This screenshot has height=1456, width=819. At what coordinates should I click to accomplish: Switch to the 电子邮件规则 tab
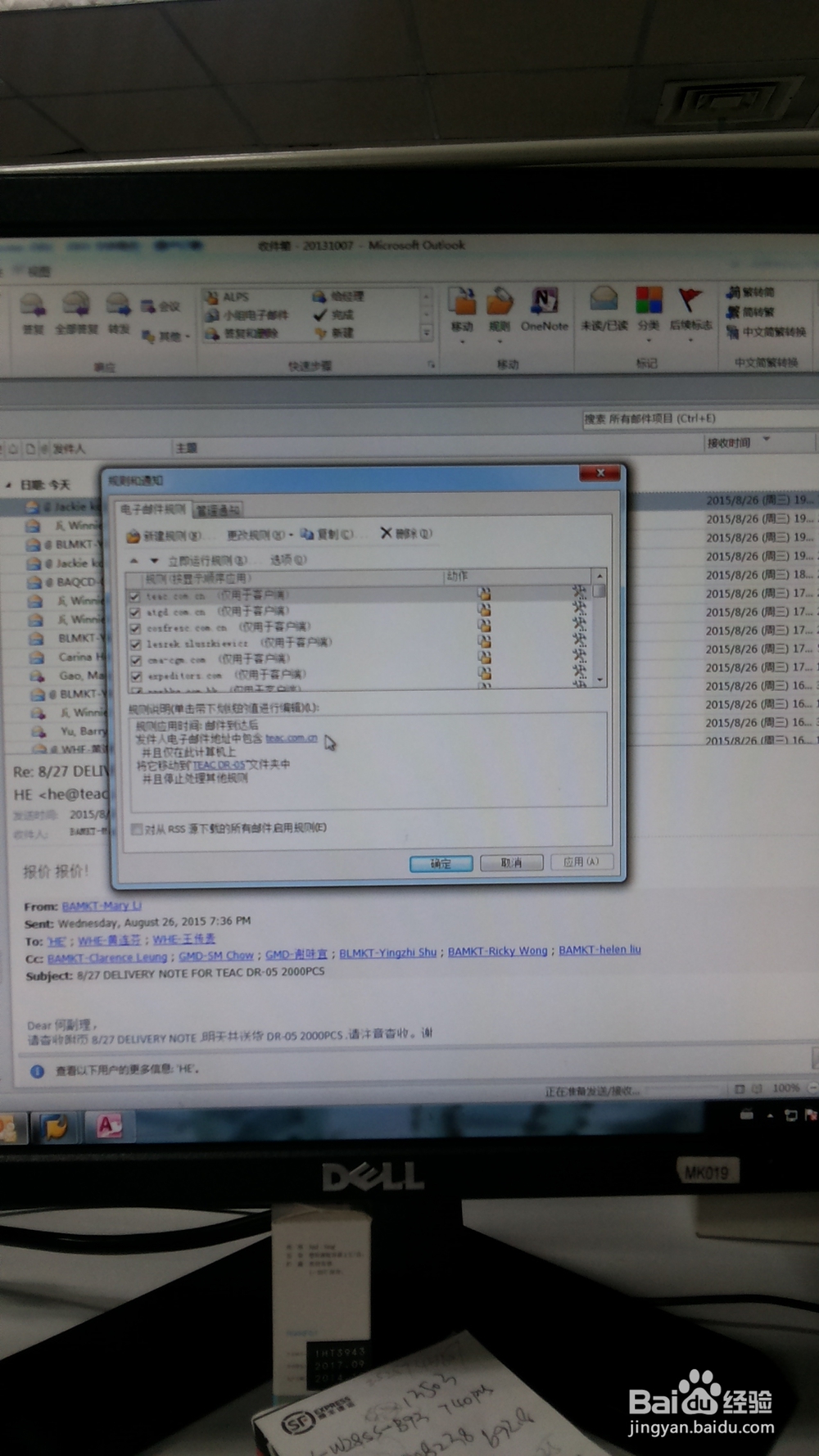(x=153, y=509)
